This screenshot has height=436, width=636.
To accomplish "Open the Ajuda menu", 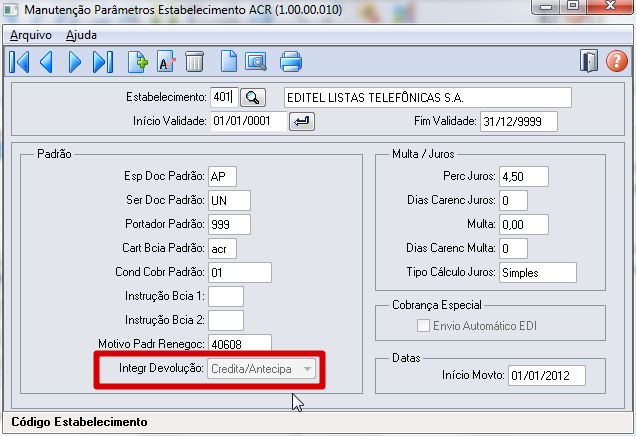I will [x=81, y=35].
